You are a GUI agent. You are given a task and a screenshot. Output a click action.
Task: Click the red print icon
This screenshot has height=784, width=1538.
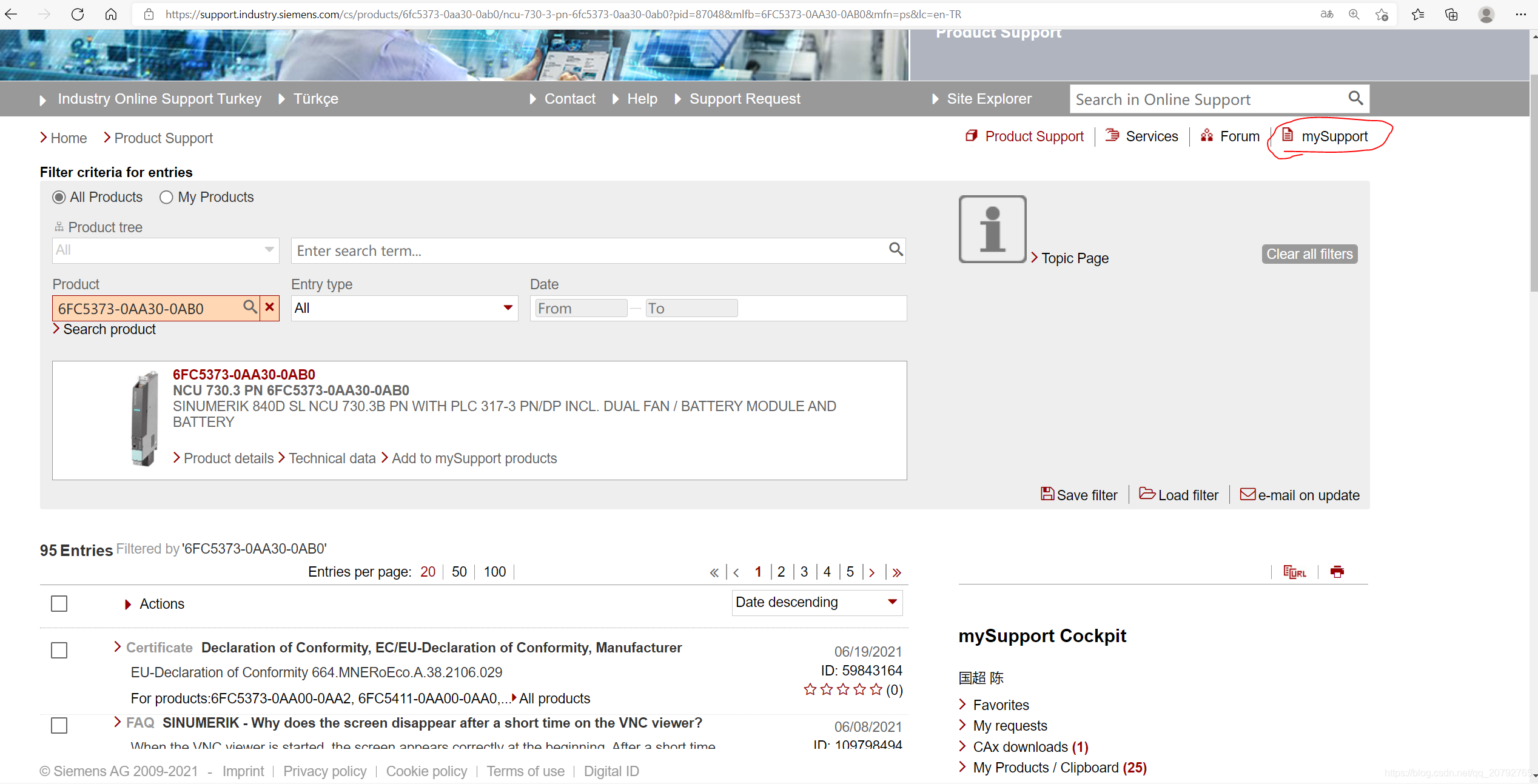coord(1337,572)
